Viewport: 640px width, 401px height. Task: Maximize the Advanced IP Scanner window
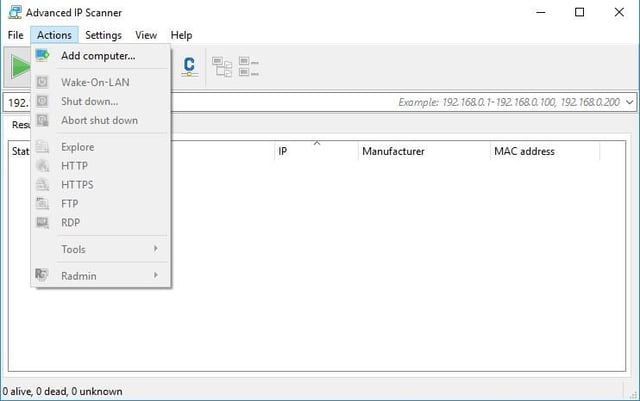pyautogui.click(x=579, y=13)
